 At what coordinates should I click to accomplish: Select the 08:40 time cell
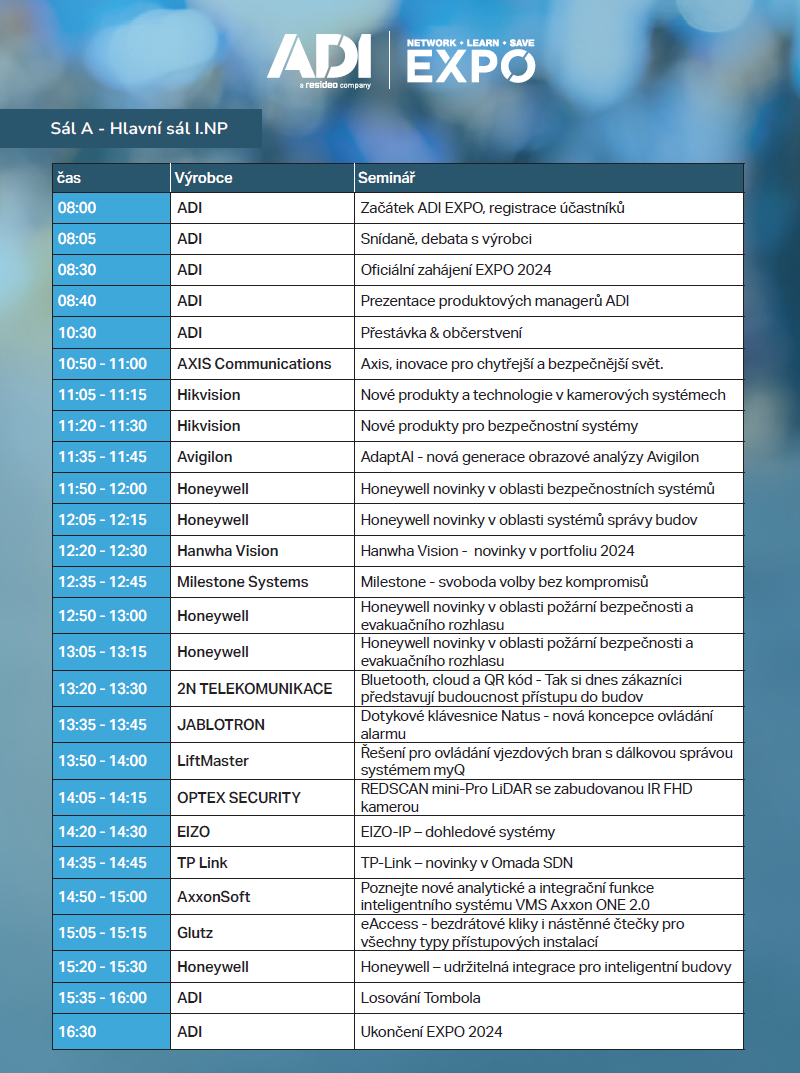pos(112,300)
